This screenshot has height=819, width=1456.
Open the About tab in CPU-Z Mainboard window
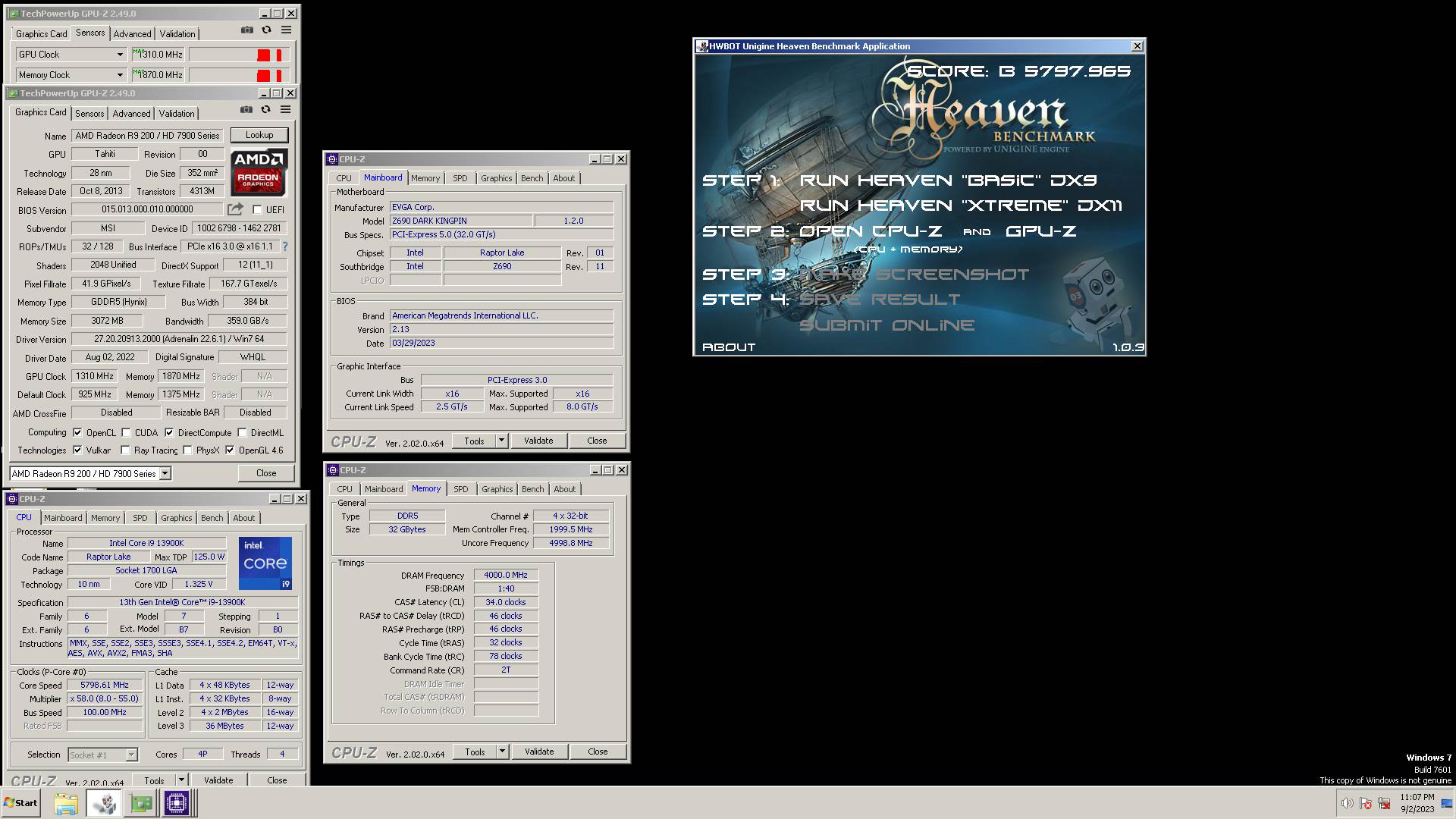563,178
